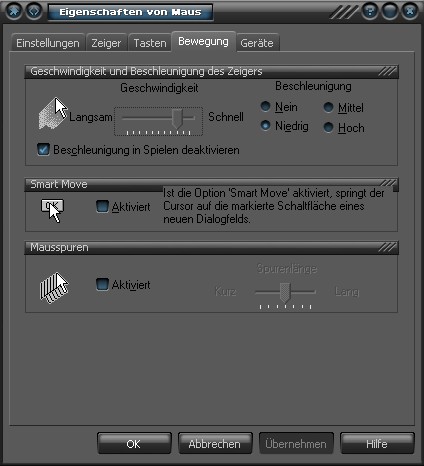This screenshot has width=424, height=466.
Task: Click the stripes grip on Mausspuren header
Action: click(x=388, y=247)
